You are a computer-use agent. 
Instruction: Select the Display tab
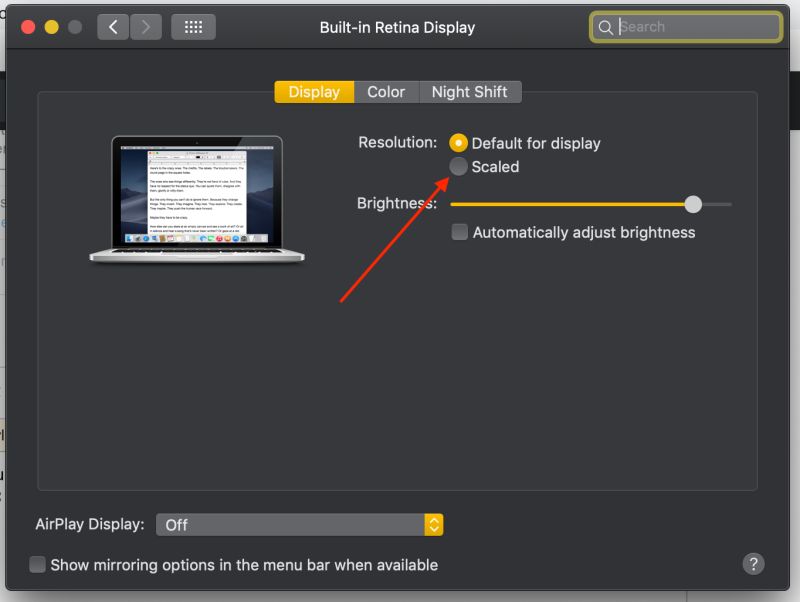pos(313,91)
